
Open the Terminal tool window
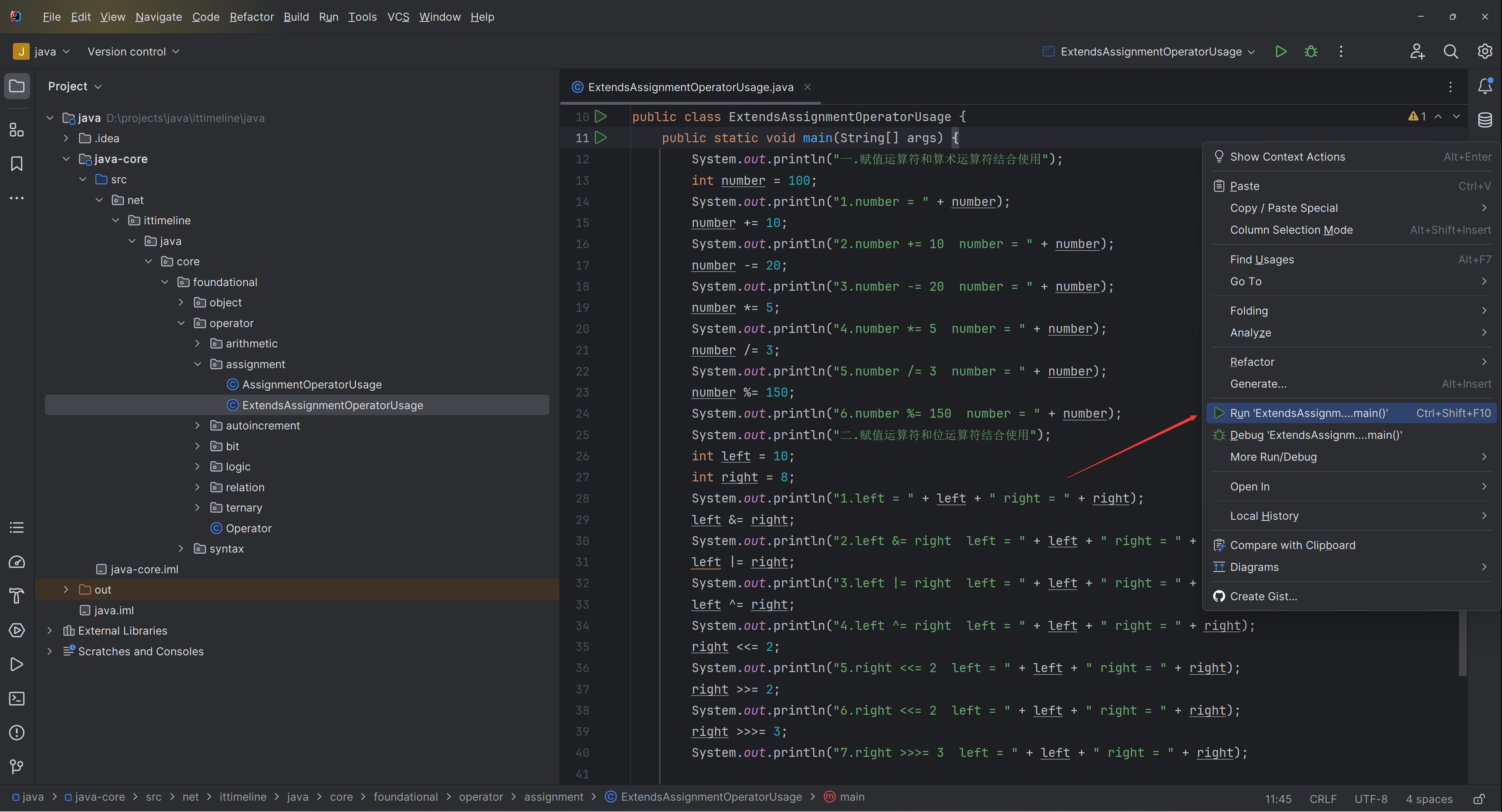pyautogui.click(x=17, y=698)
